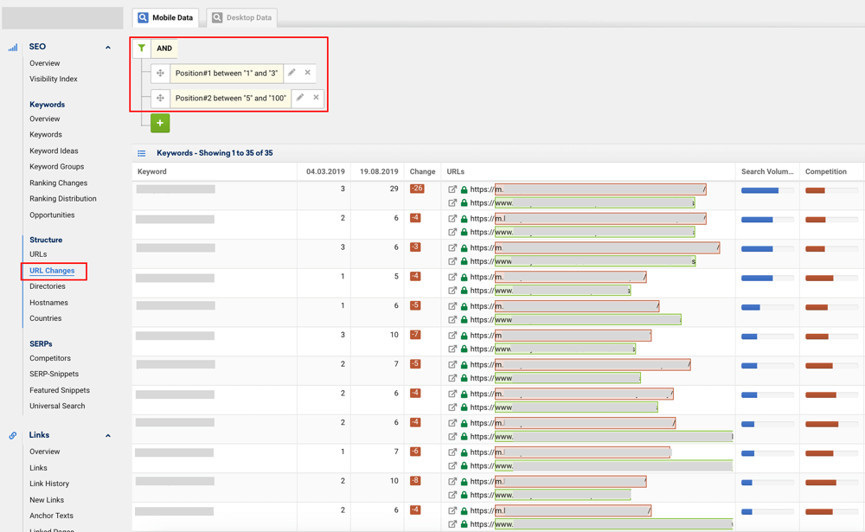Select the Mobile Data tab

coord(166,18)
